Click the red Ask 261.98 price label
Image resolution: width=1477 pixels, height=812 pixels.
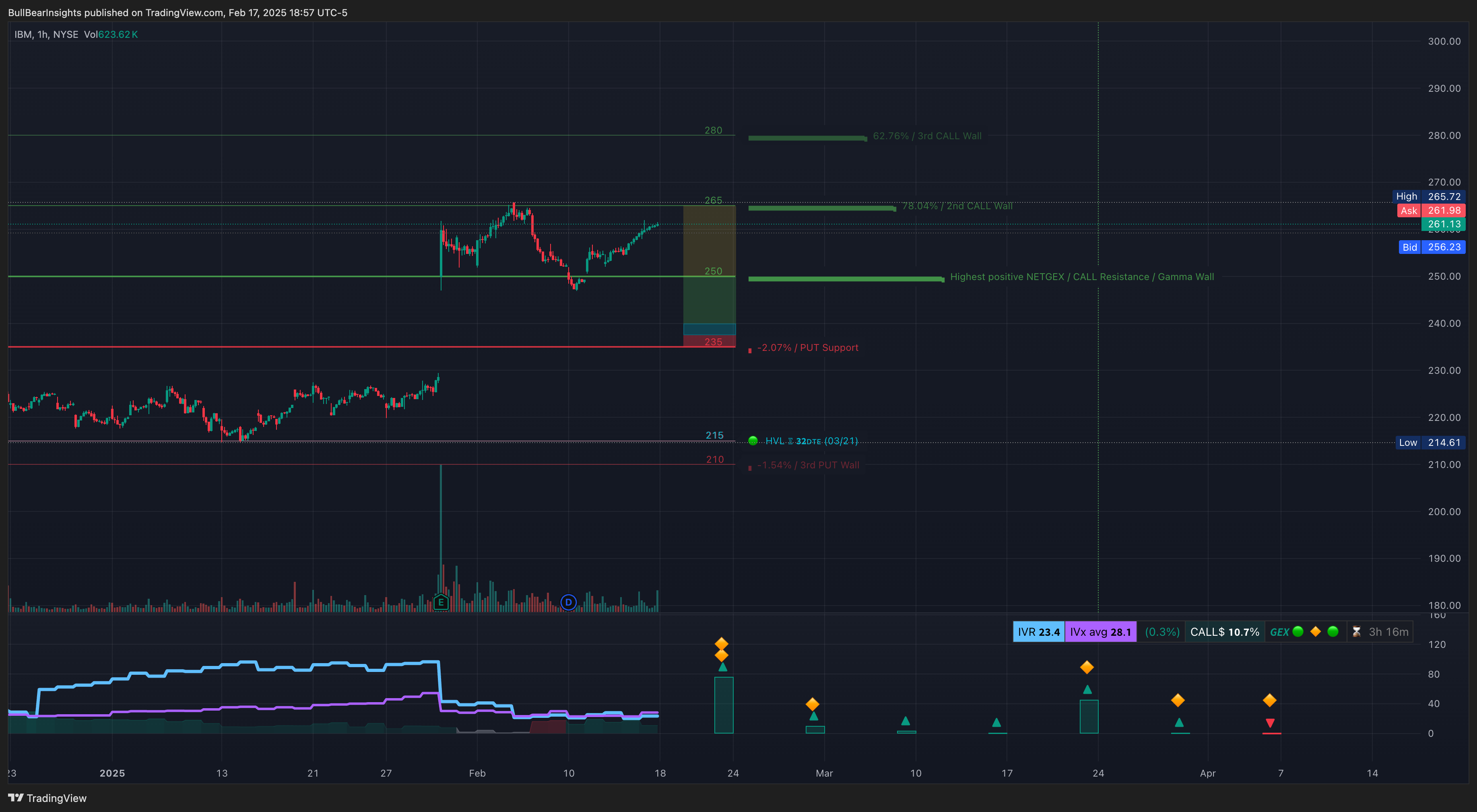[x=1431, y=210]
